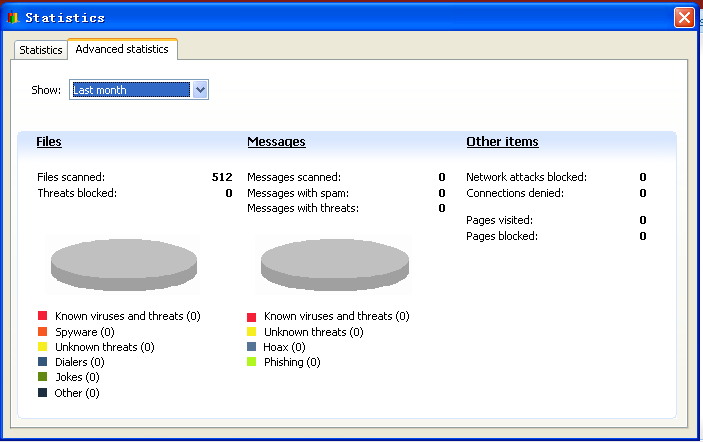Click the blue Dialers legend swatch
Image resolution: width=703 pixels, height=442 pixels.
coord(43,362)
